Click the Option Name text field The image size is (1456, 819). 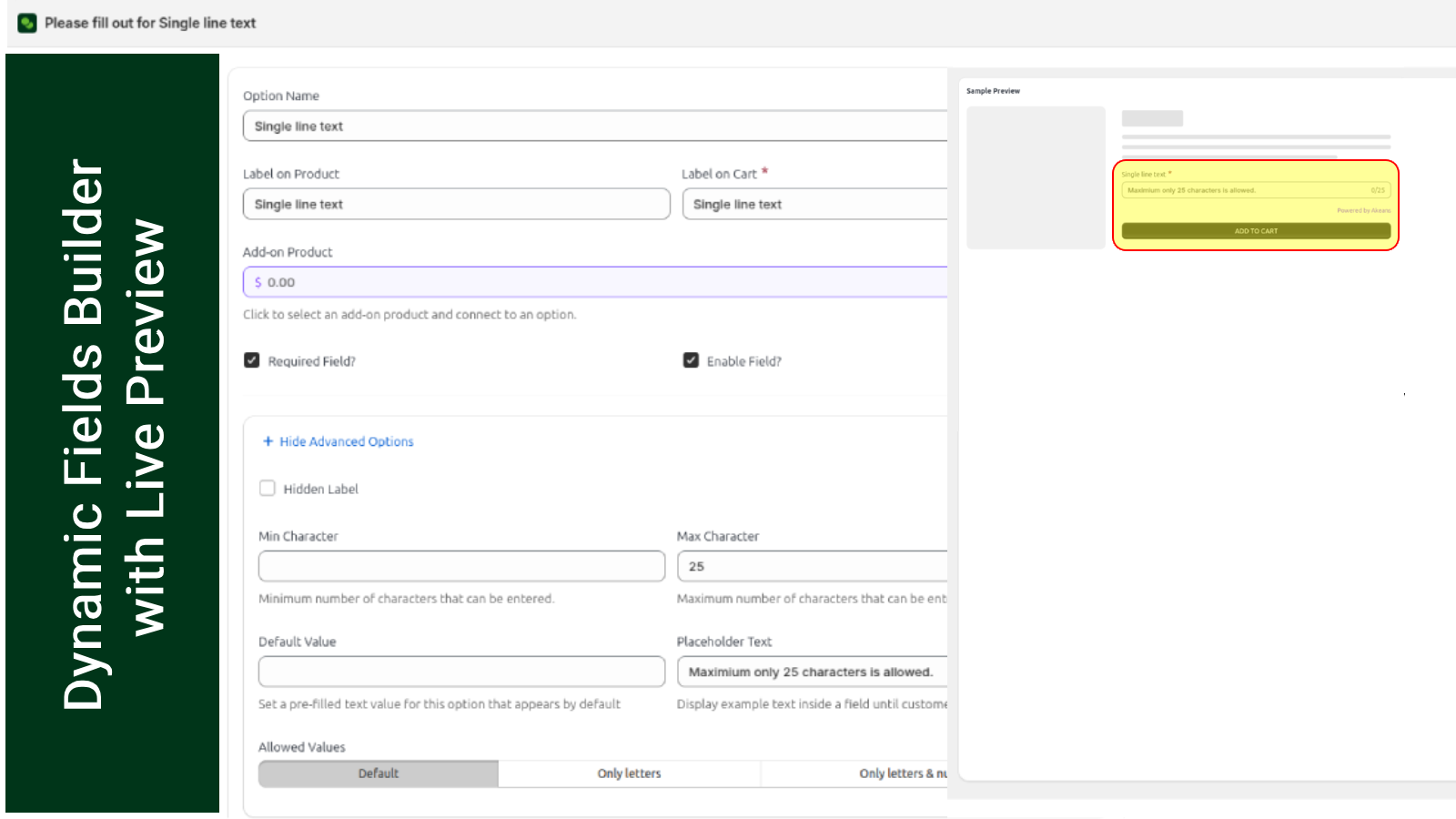pyautogui.click(x=591, y=126)
